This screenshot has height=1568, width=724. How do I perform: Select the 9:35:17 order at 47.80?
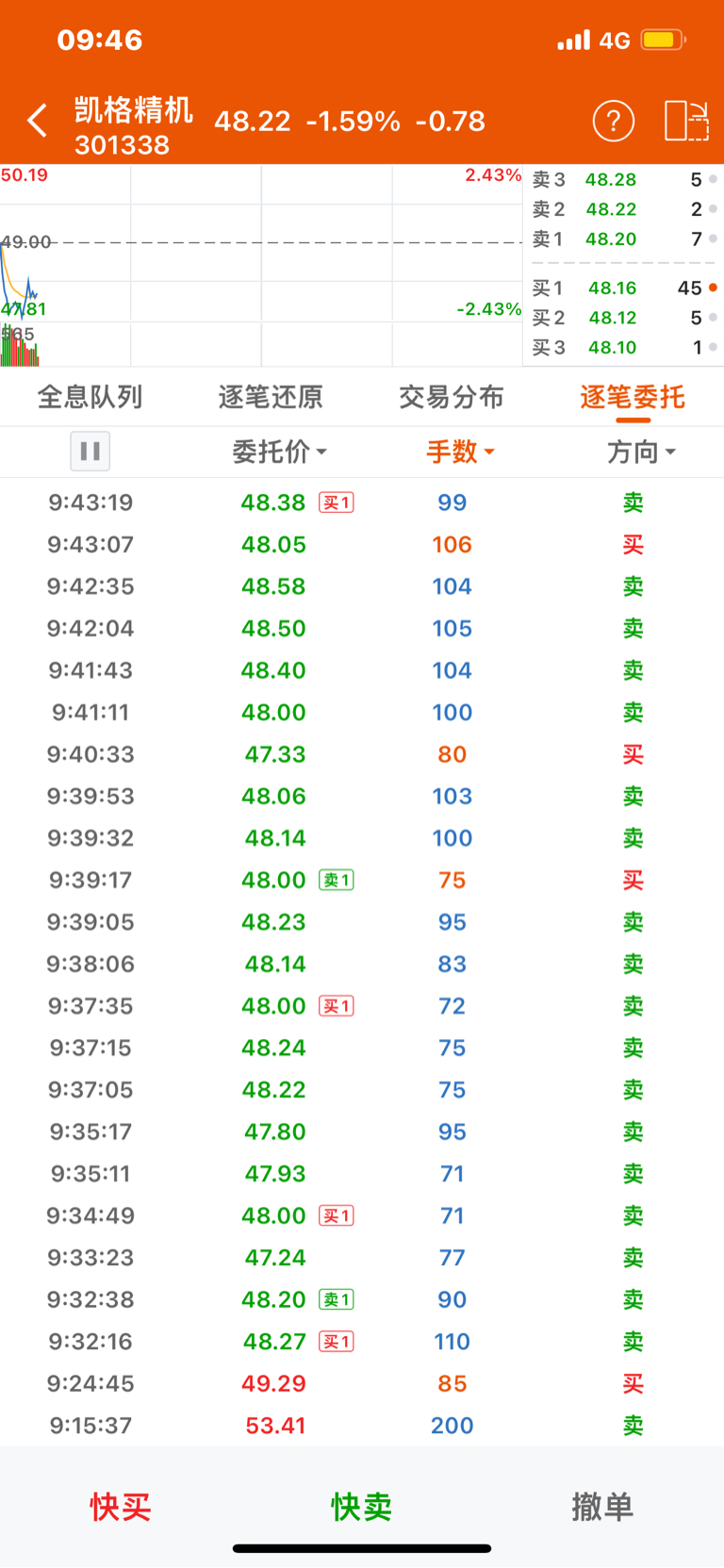coord(362,1132)
